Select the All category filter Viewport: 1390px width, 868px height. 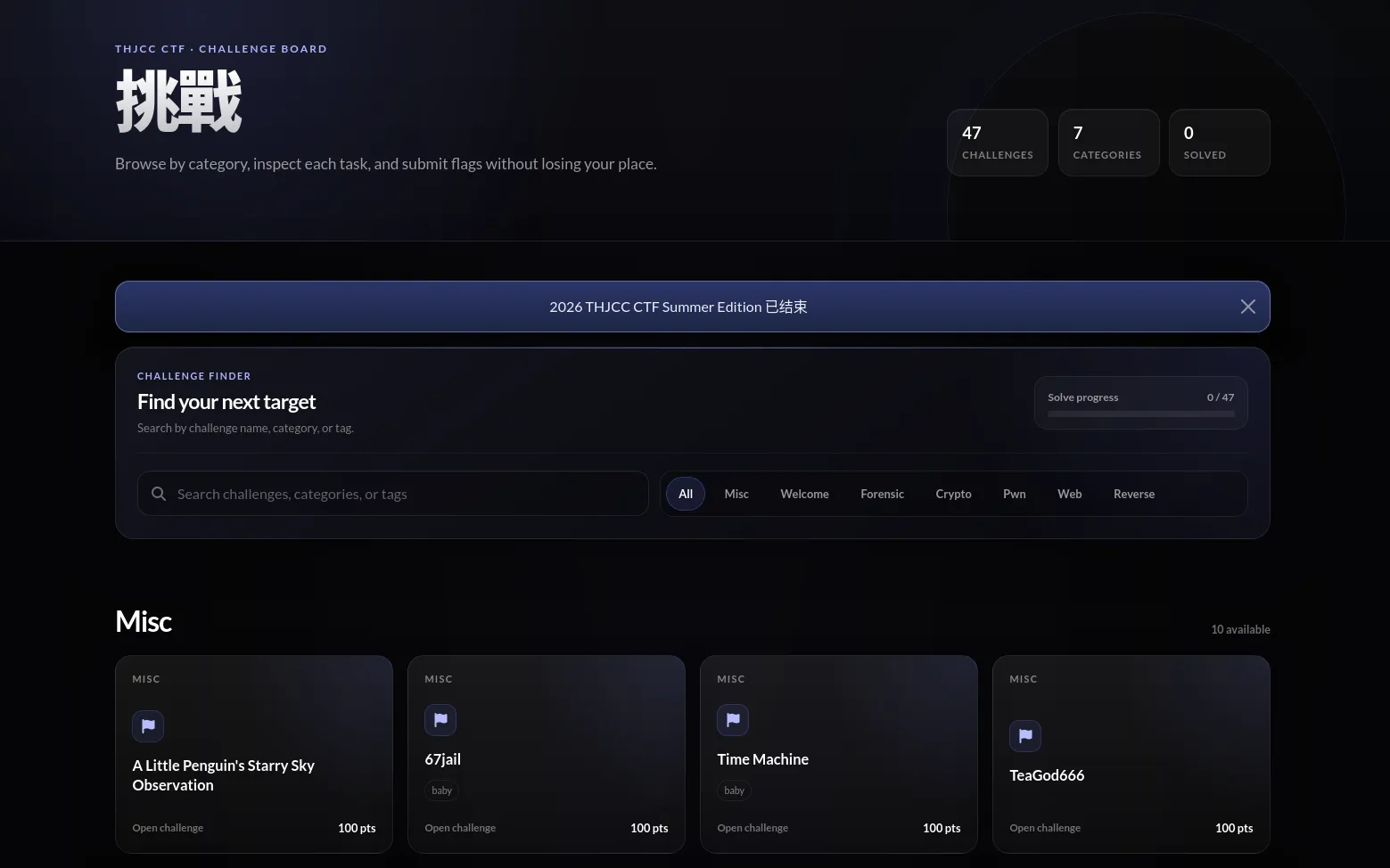pos(686,494)
